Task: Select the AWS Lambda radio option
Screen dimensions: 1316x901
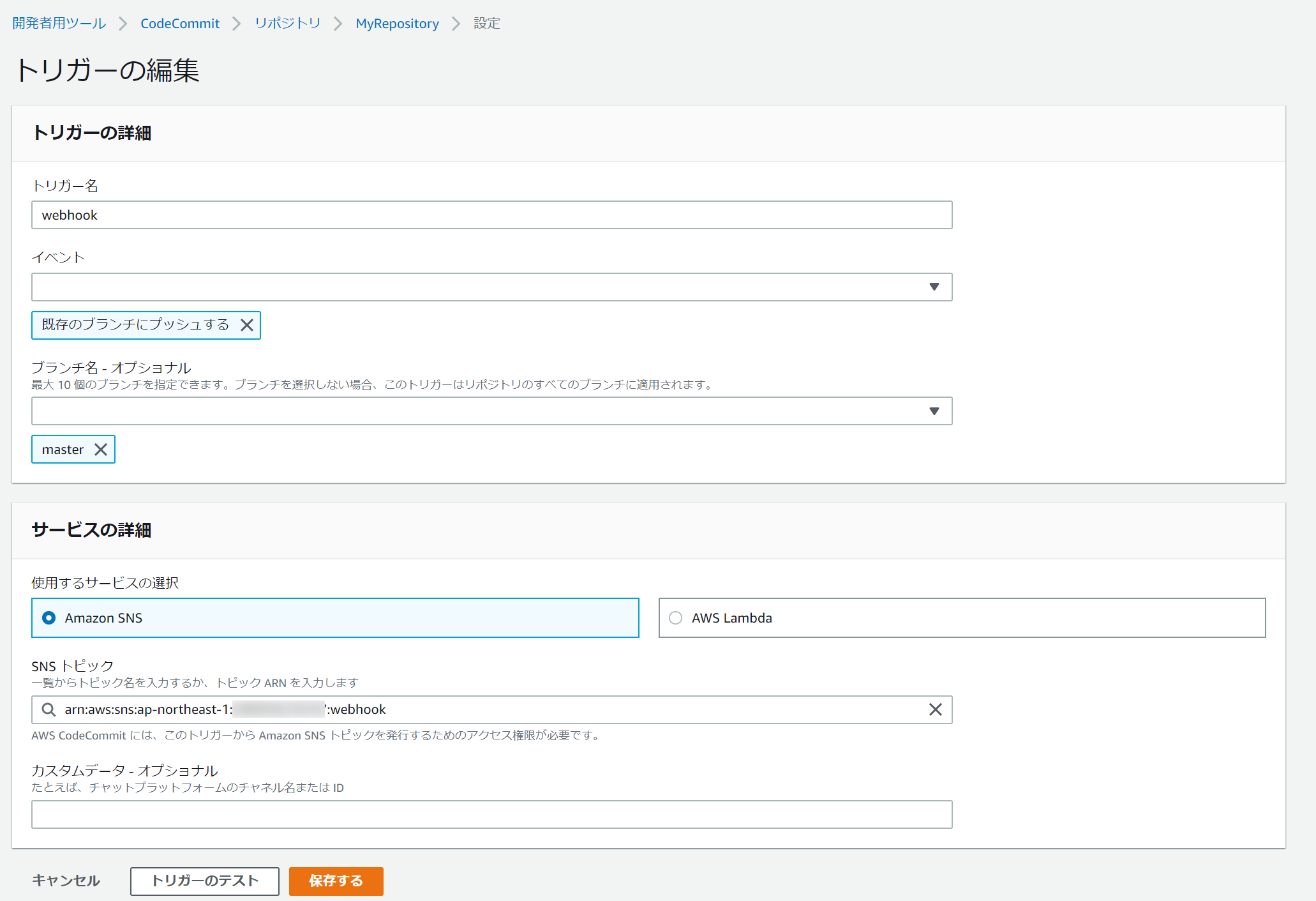Action: pyautogui.click(x=676, y=617)
